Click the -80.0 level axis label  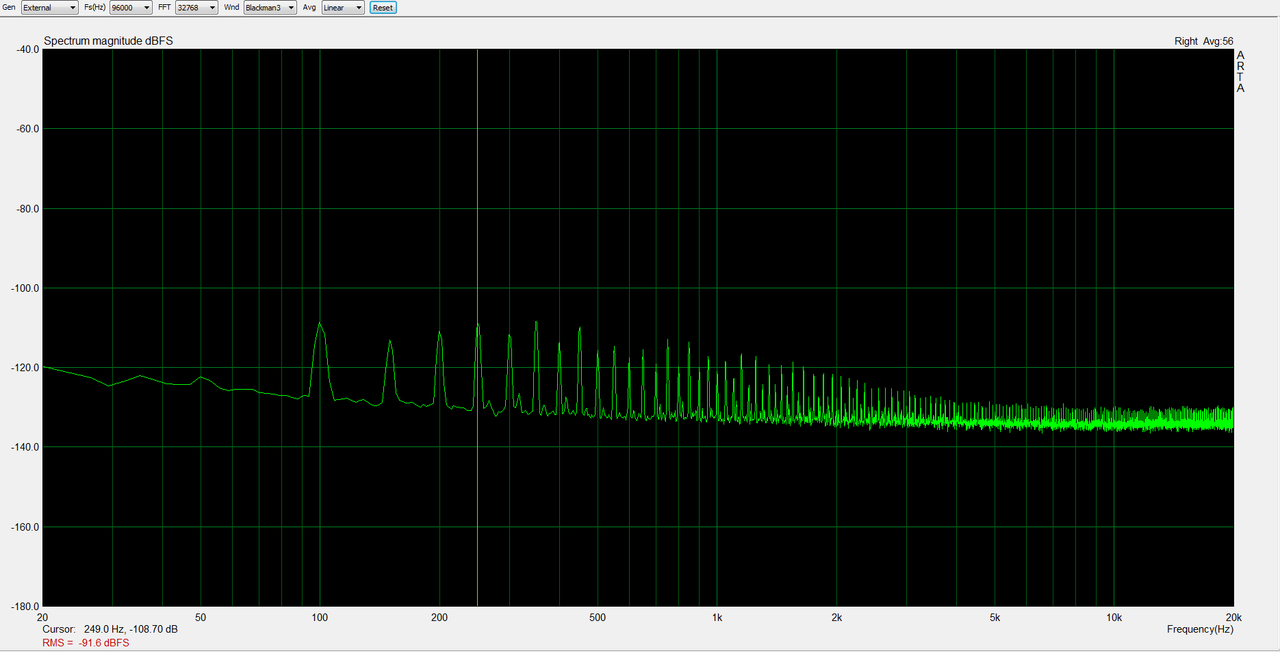coord(26,209)
